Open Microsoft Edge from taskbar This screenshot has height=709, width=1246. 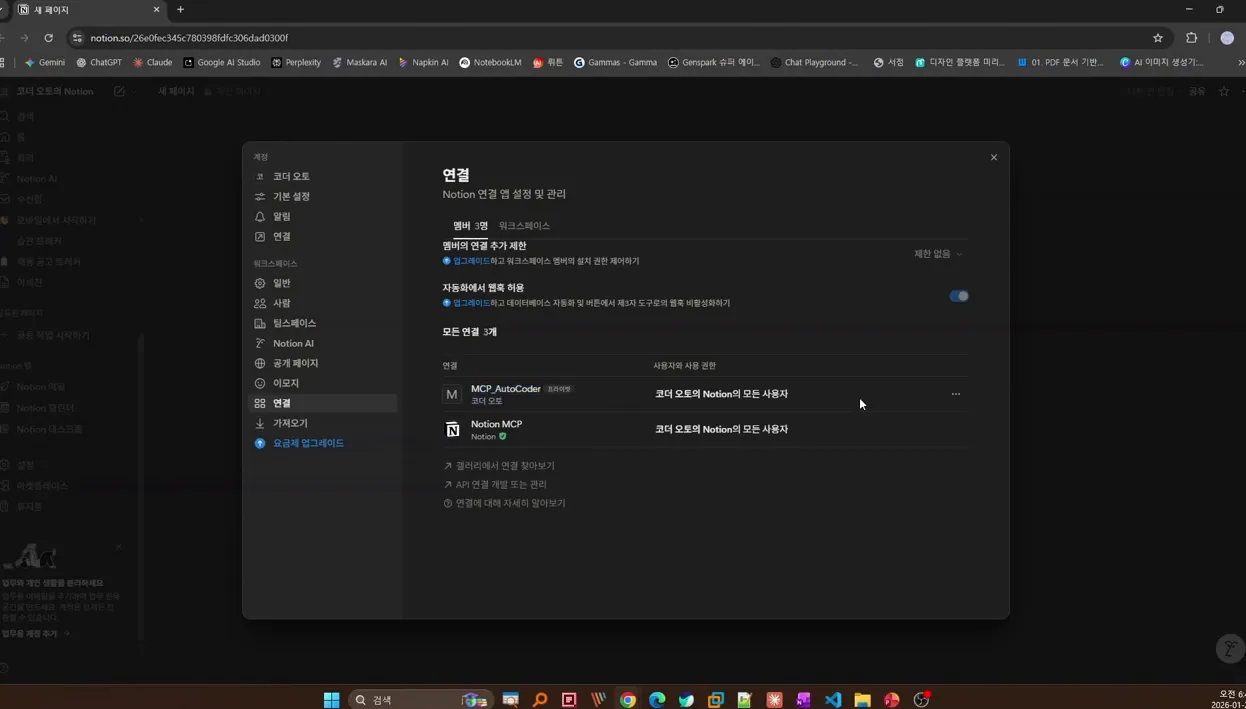pyautogui.click(x=657, y=700)
